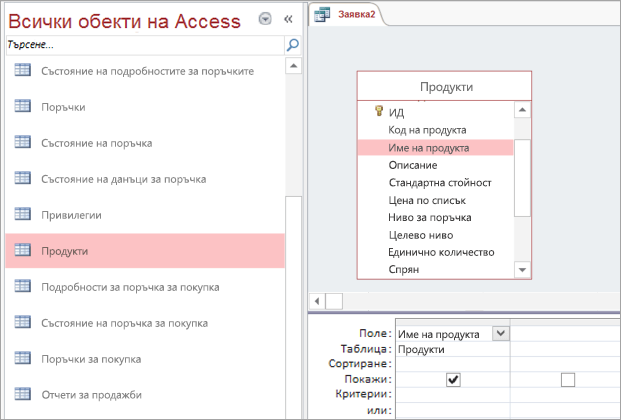
Task: Select the Спрян field
Action: pyautogui.click(x=436, y=269)
